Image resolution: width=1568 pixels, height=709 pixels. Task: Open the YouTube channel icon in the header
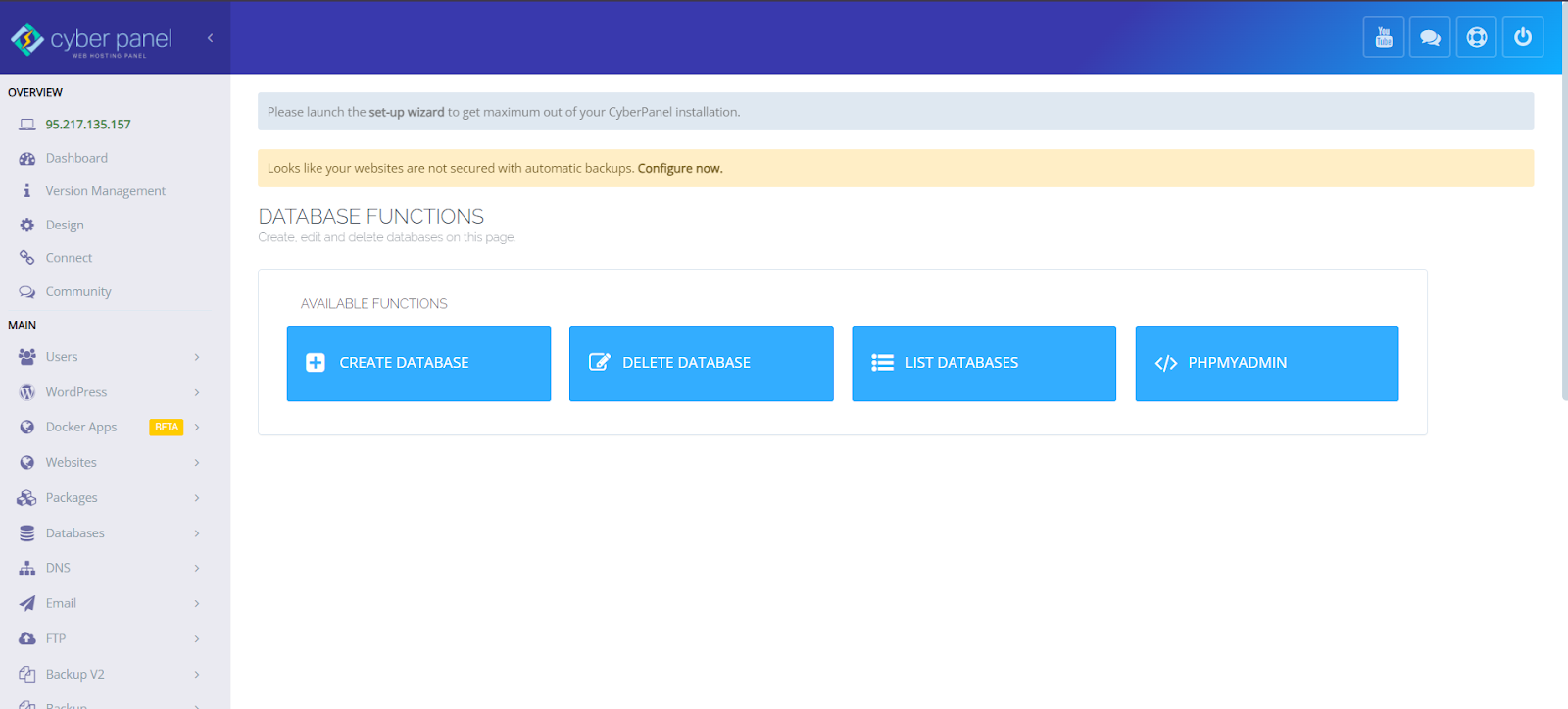[x=1384, y=37]
